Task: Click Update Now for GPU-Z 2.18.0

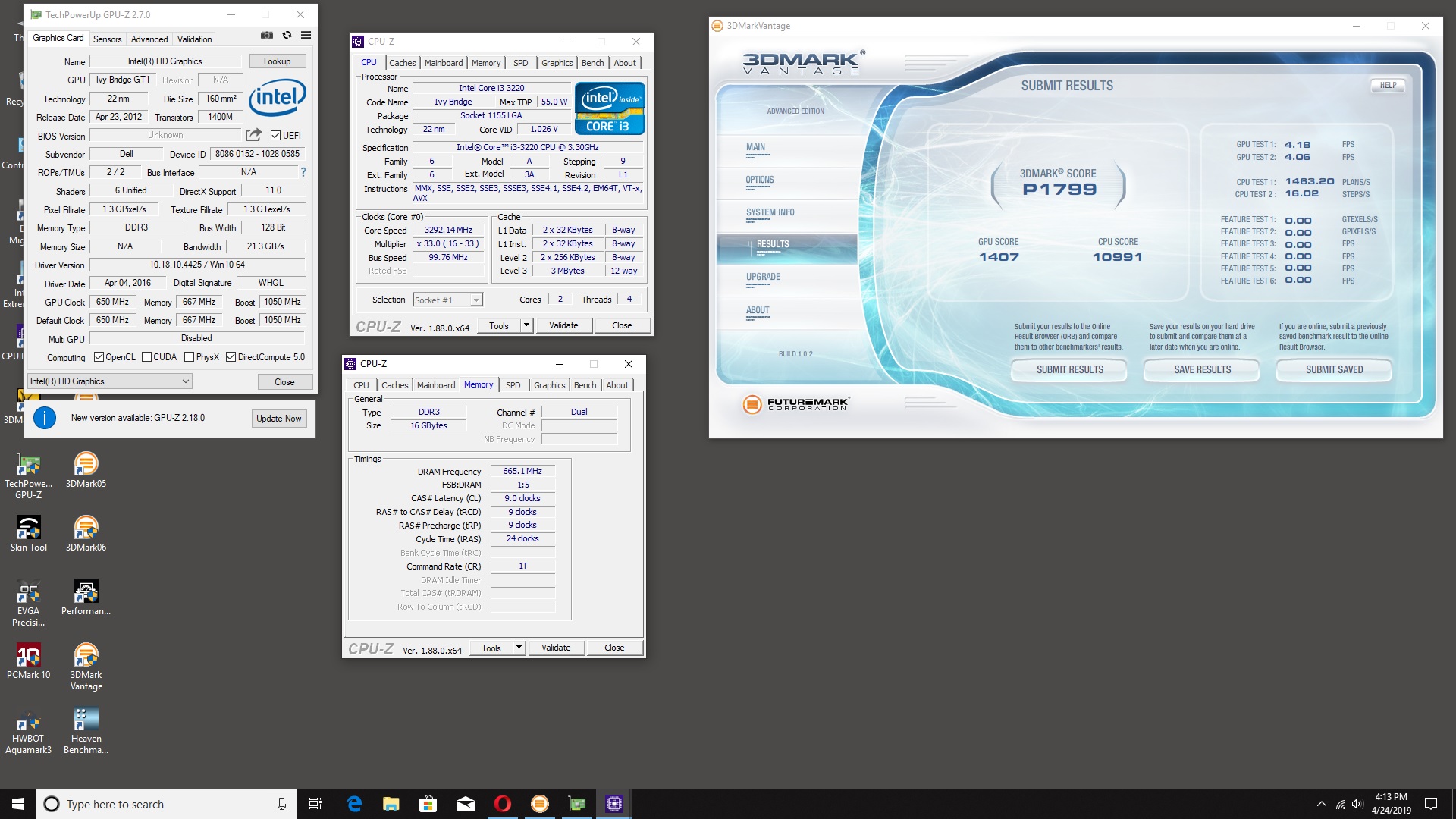Action: click(279, 419)
